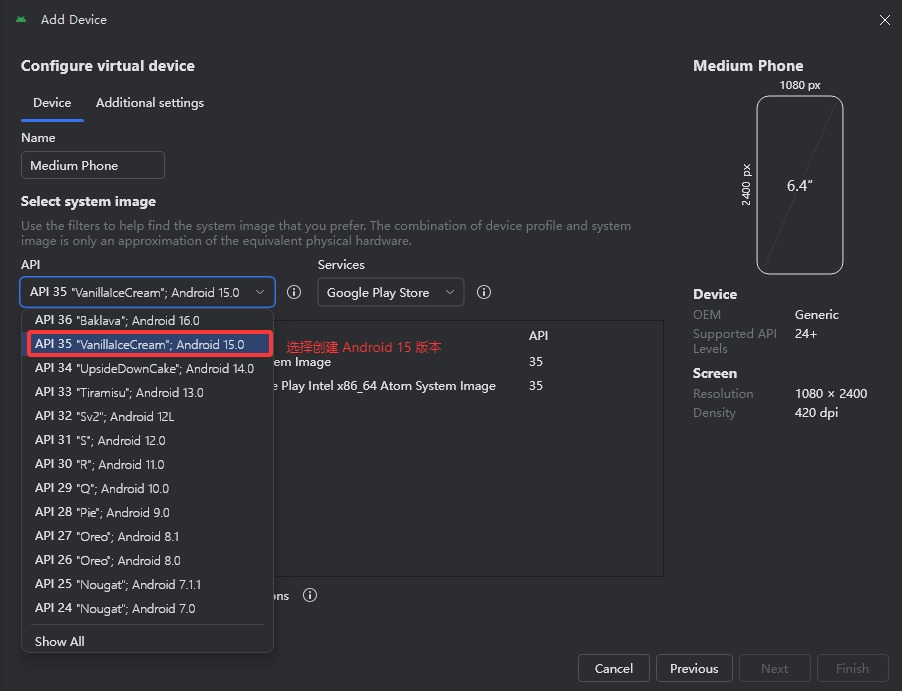
Task: Select API 34 UpsideDownCake Android 14.0
Action: [147, 368]
